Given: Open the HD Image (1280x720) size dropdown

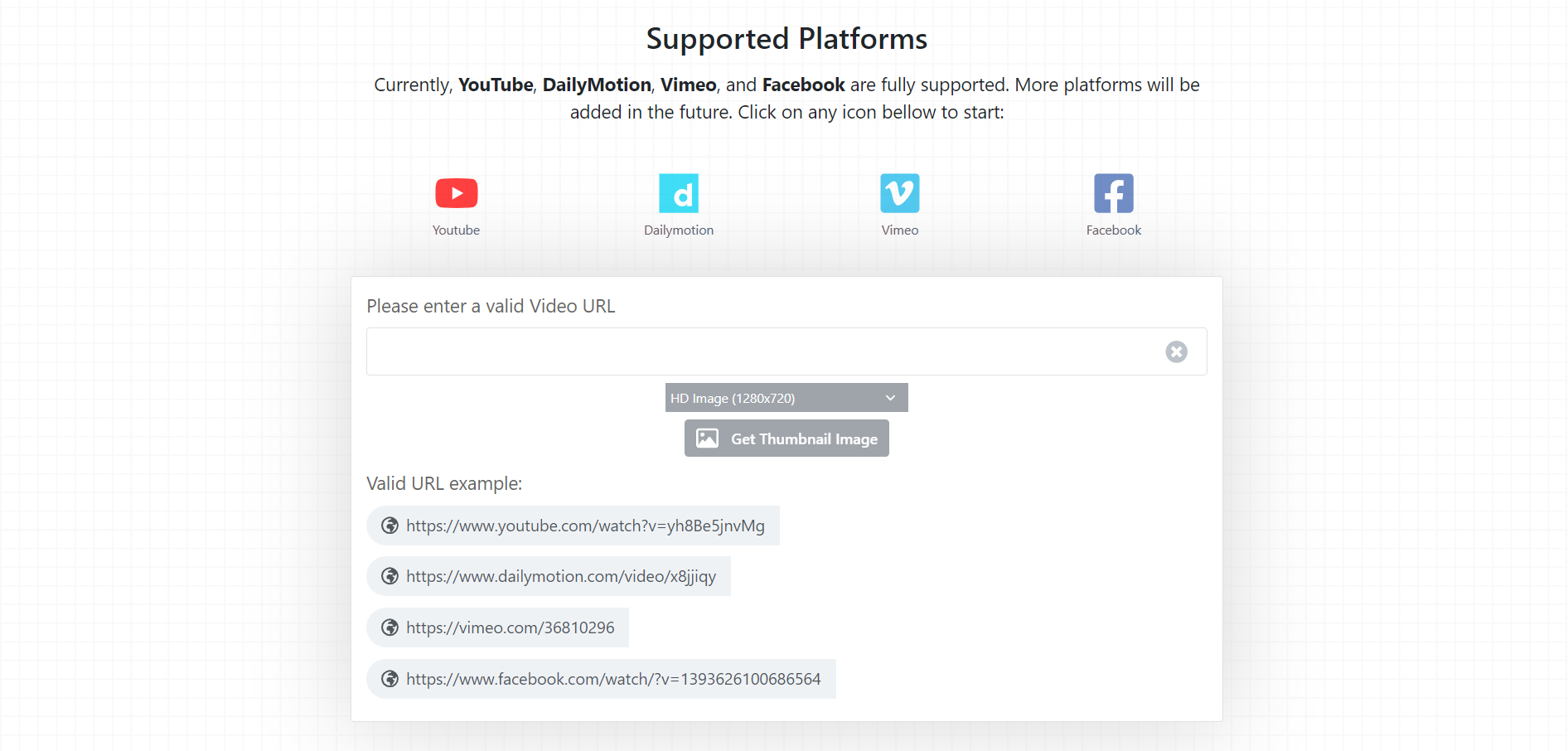Looking at the screenshot, I should [786, 398].
